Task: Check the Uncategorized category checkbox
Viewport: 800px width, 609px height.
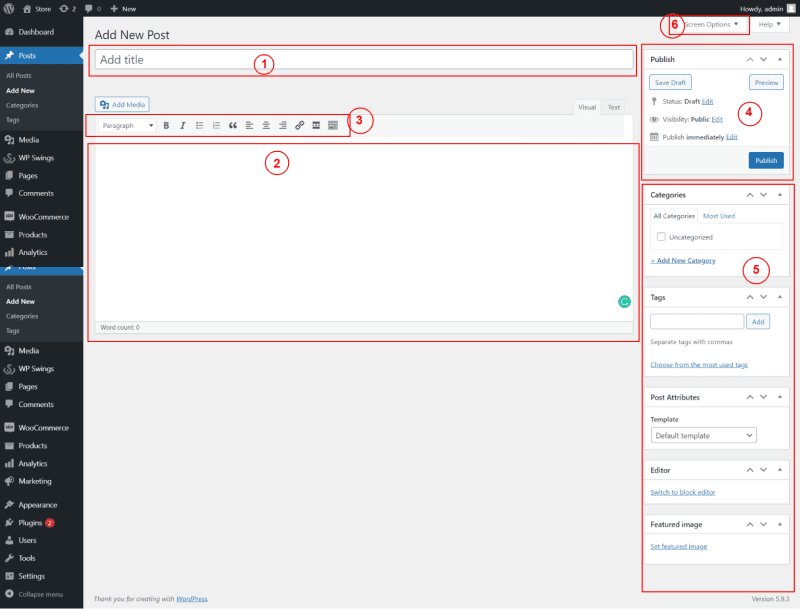Action: 660,237
